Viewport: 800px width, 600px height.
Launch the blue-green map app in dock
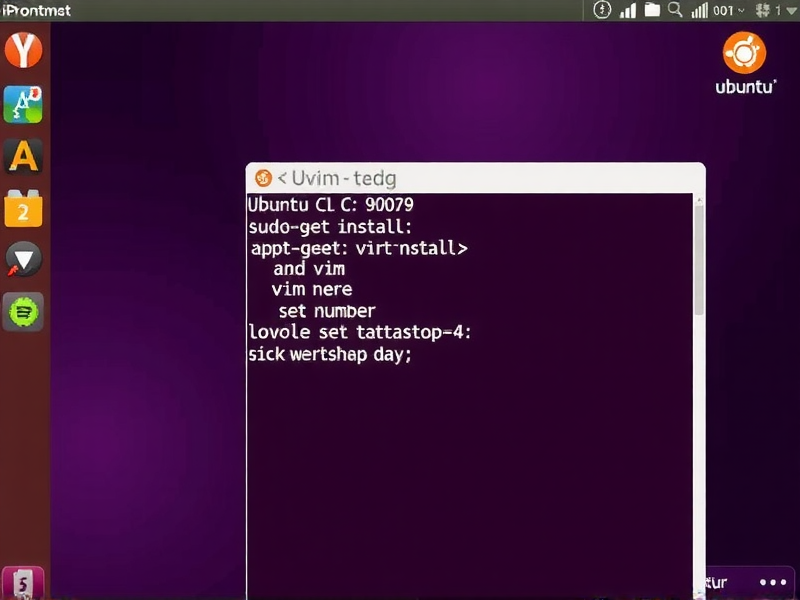pyautogui.click(x=23, y=103)
